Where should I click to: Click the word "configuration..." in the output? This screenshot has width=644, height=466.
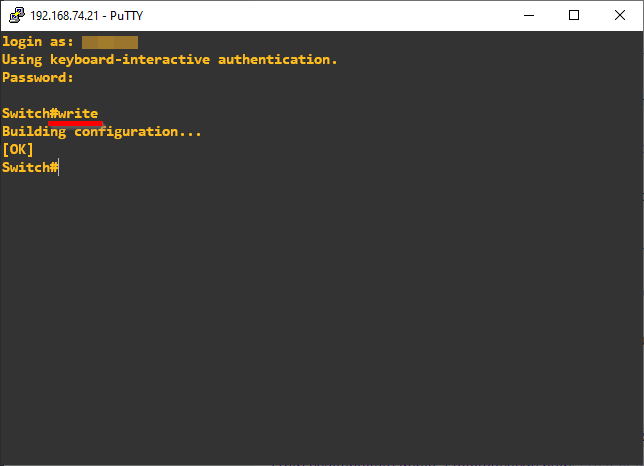[138, 132]
